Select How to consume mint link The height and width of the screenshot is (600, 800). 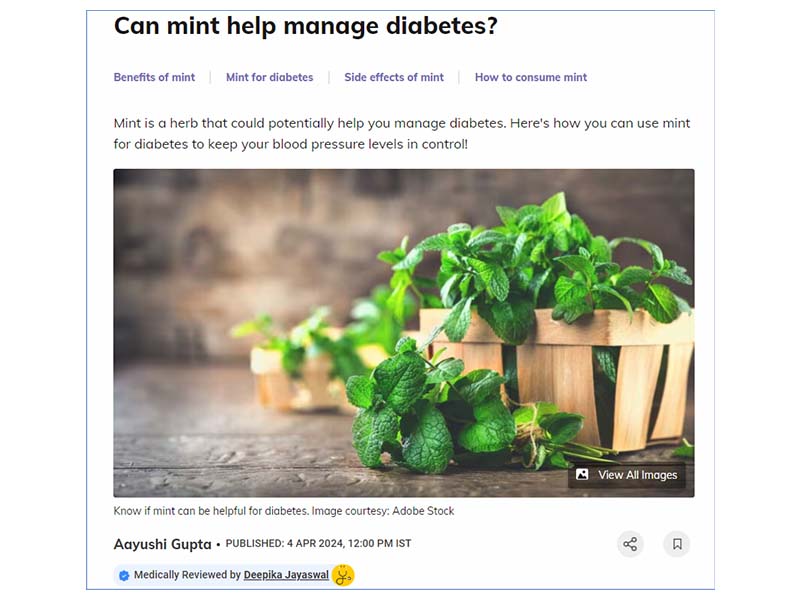pos(531,78)
